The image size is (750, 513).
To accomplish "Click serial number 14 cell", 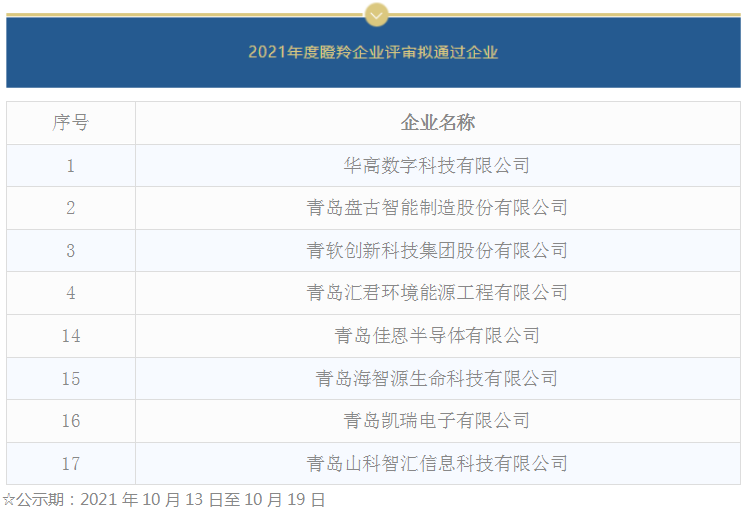I will [71, 336].
